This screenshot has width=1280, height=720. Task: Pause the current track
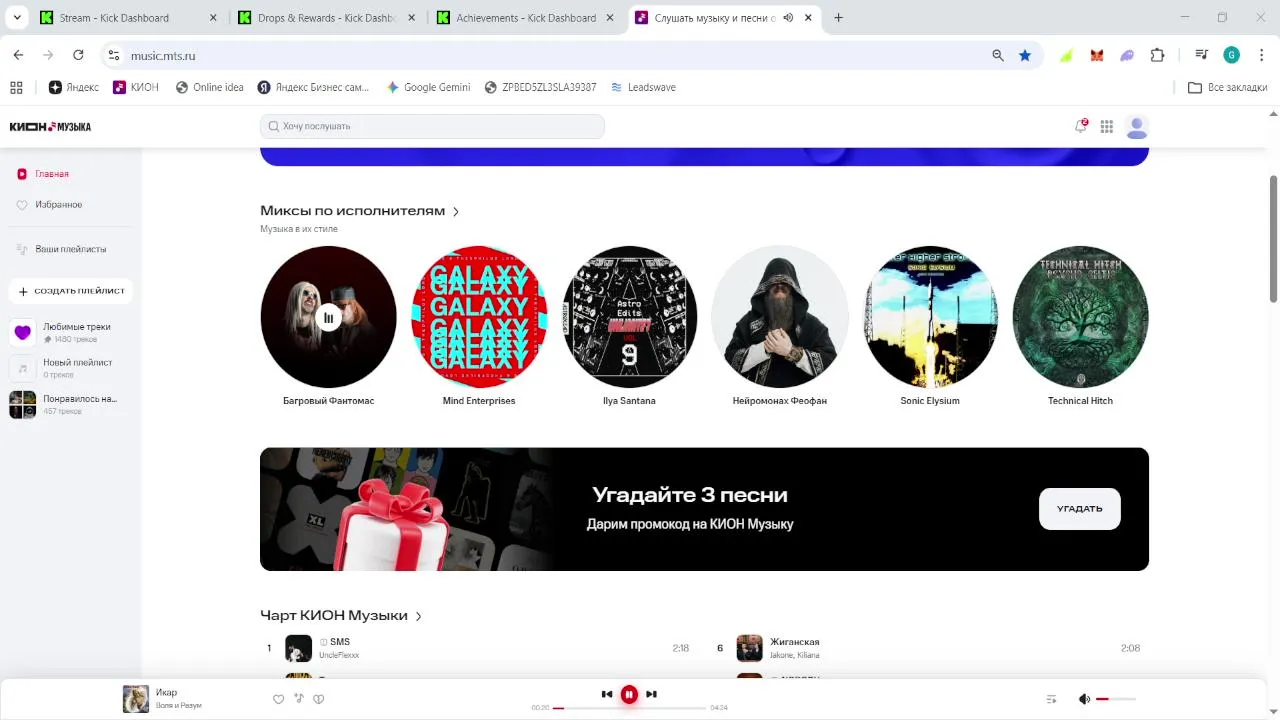point(629,694)
